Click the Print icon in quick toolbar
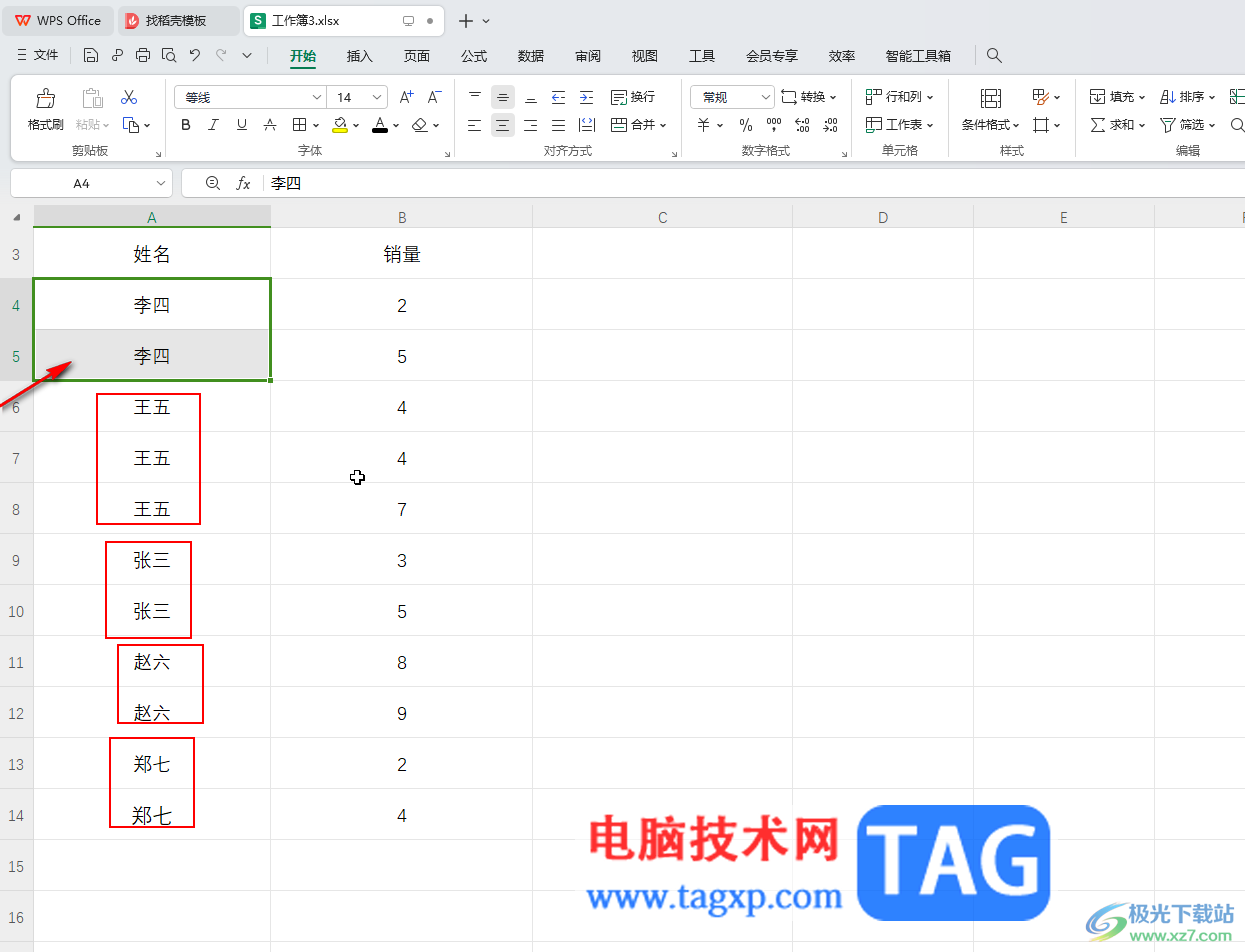Screen dimensions: 1245x952 click(x=143, y=55)
